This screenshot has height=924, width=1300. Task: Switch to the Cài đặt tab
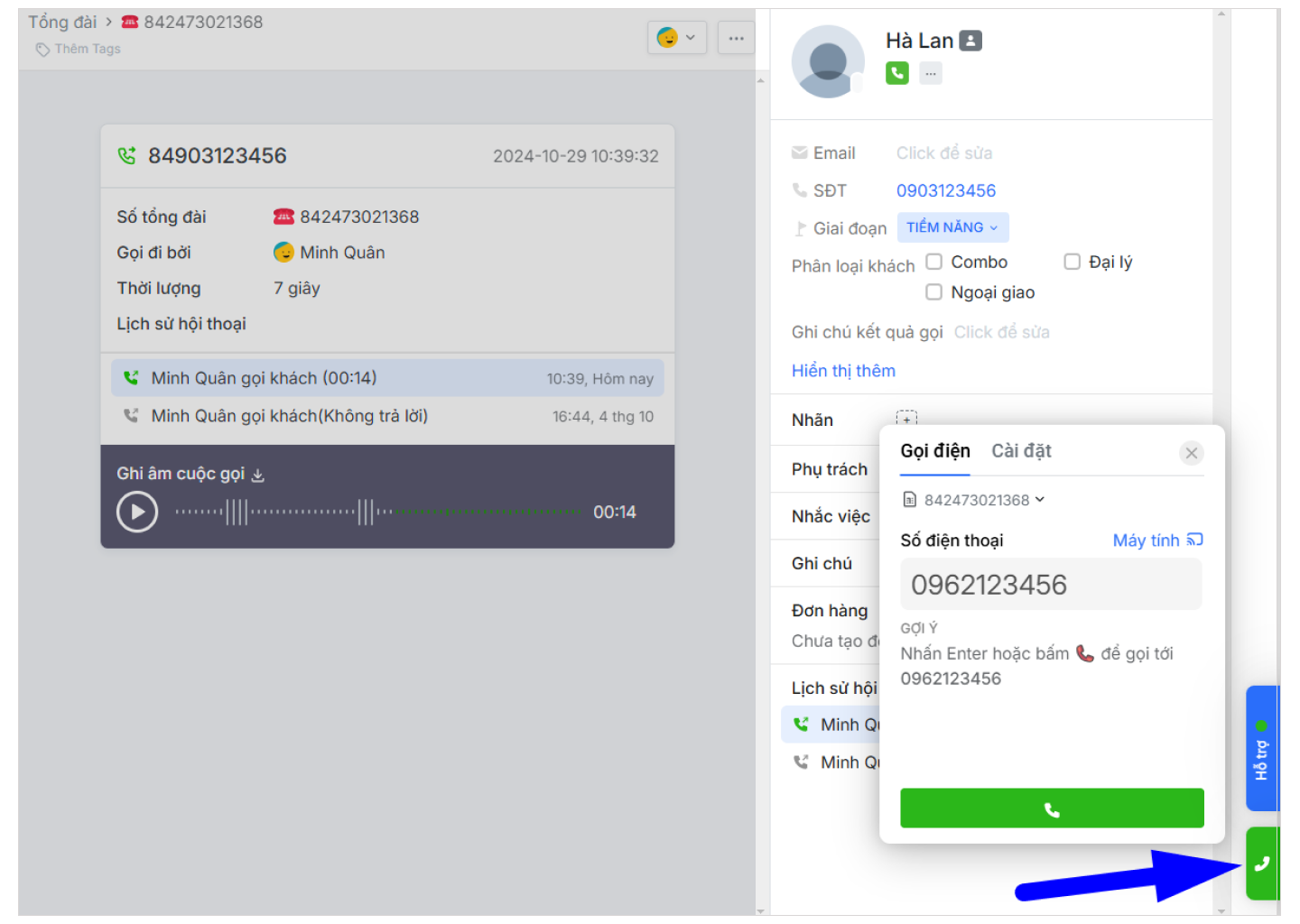point(1021,451)
